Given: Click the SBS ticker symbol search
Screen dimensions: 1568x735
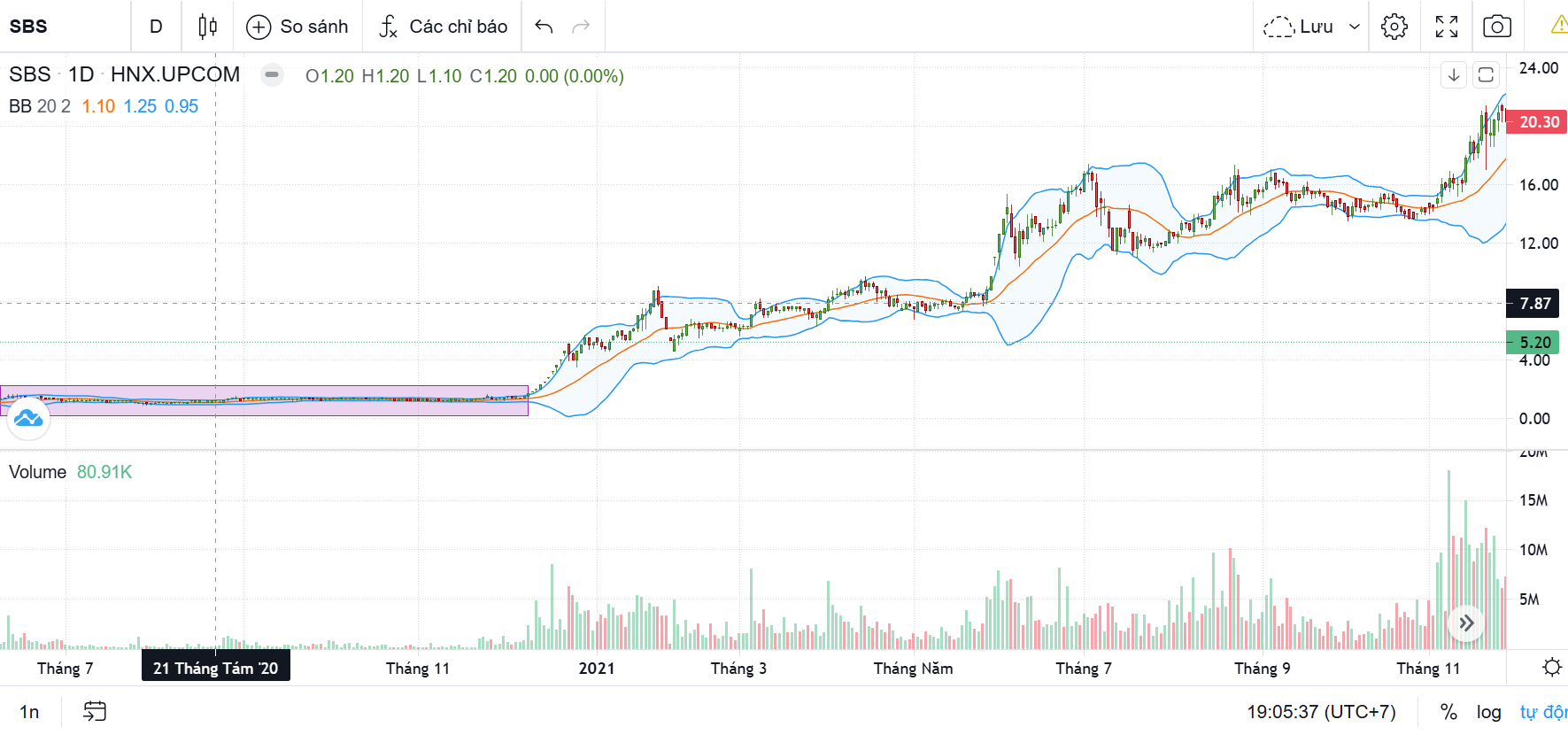Looking at the screenshot, I should 29,27.
